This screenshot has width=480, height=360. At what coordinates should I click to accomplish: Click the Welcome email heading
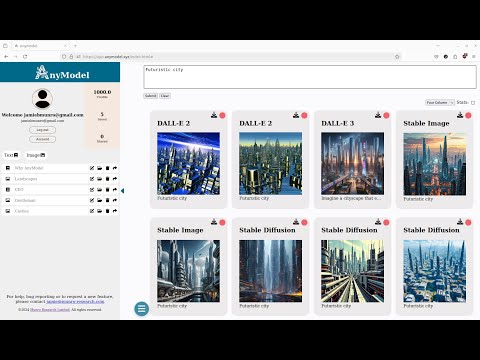(42, 115)
